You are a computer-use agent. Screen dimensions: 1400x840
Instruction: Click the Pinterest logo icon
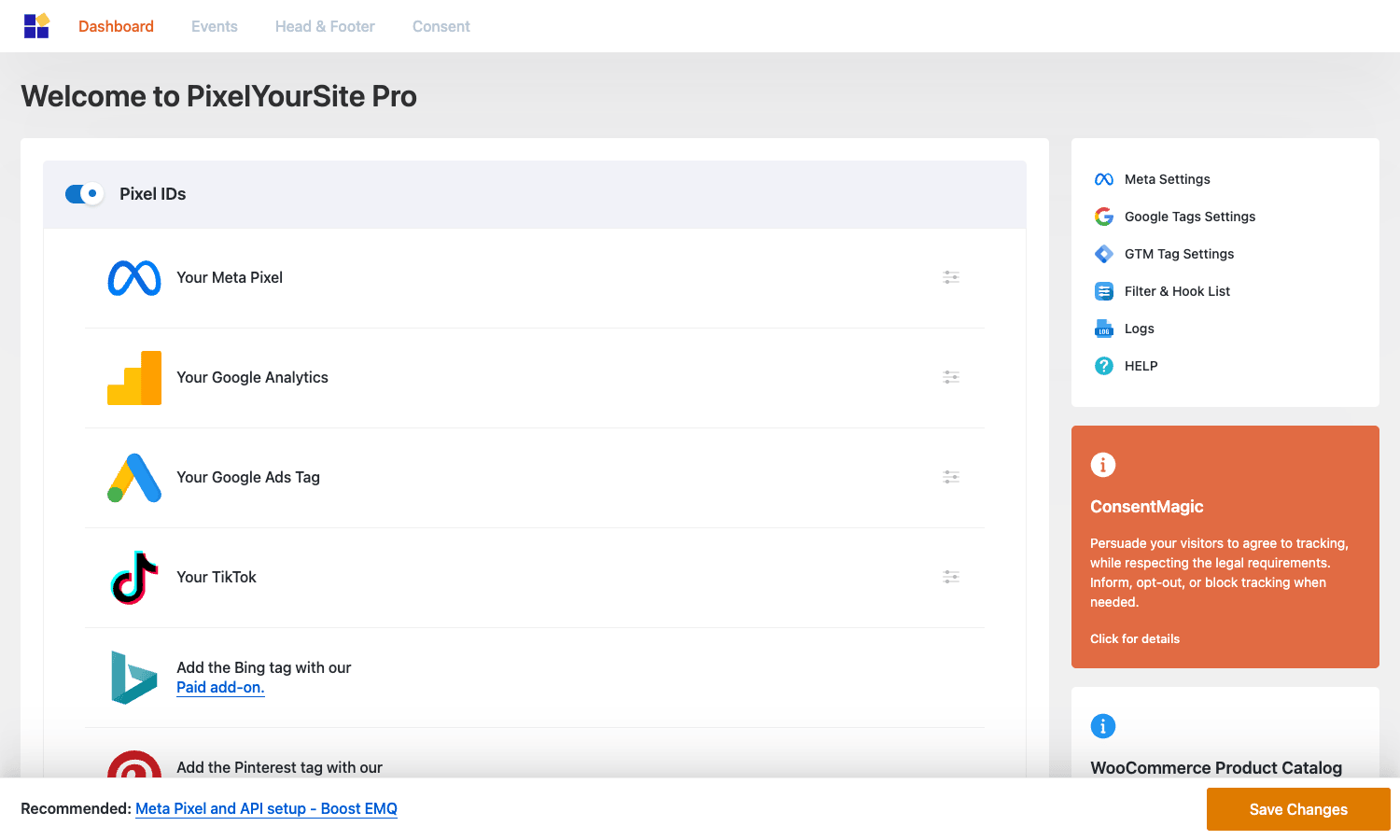(x=134, y=764)
